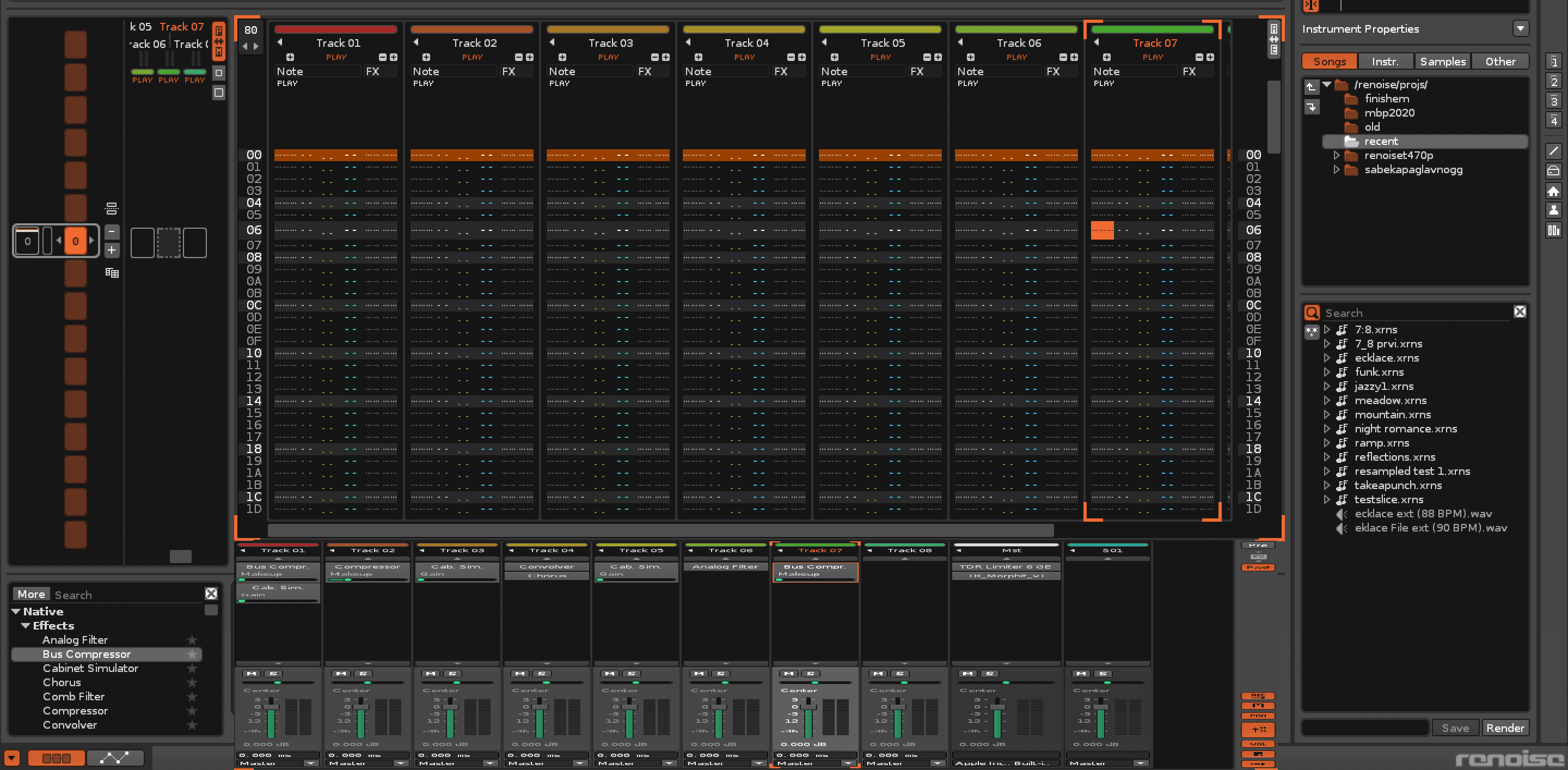Clear the file browser search field
This screenshot has height=770, width=1568.
click(x=1520, y=311)
